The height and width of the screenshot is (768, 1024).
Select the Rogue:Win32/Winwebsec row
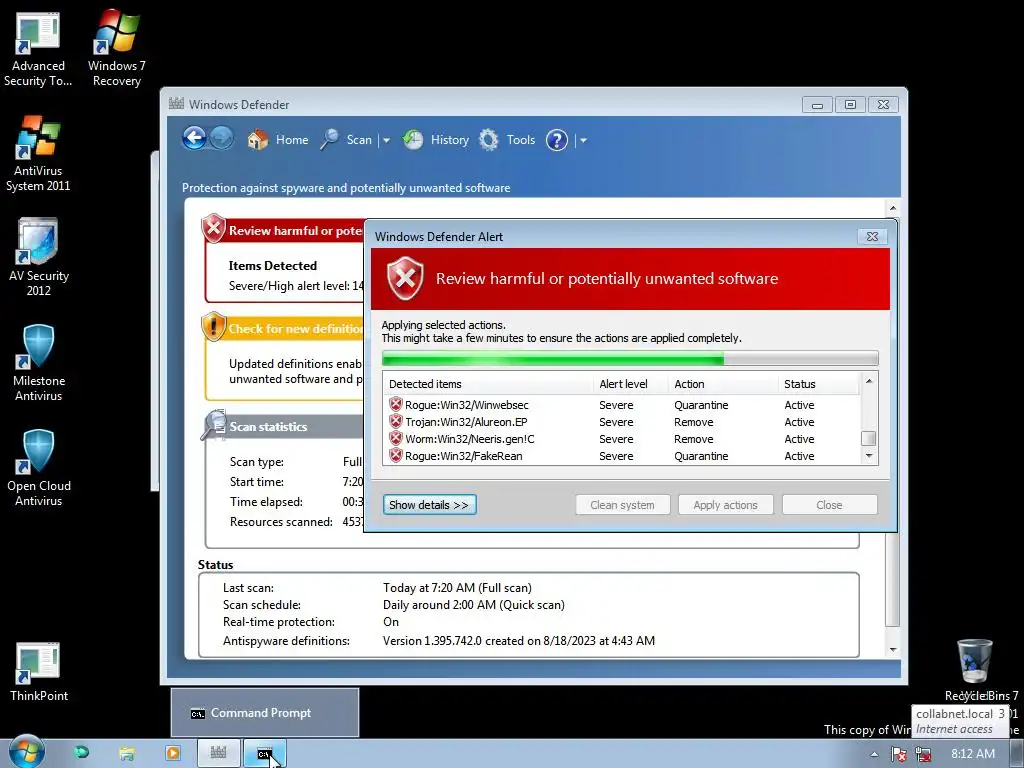pos(620,405)
